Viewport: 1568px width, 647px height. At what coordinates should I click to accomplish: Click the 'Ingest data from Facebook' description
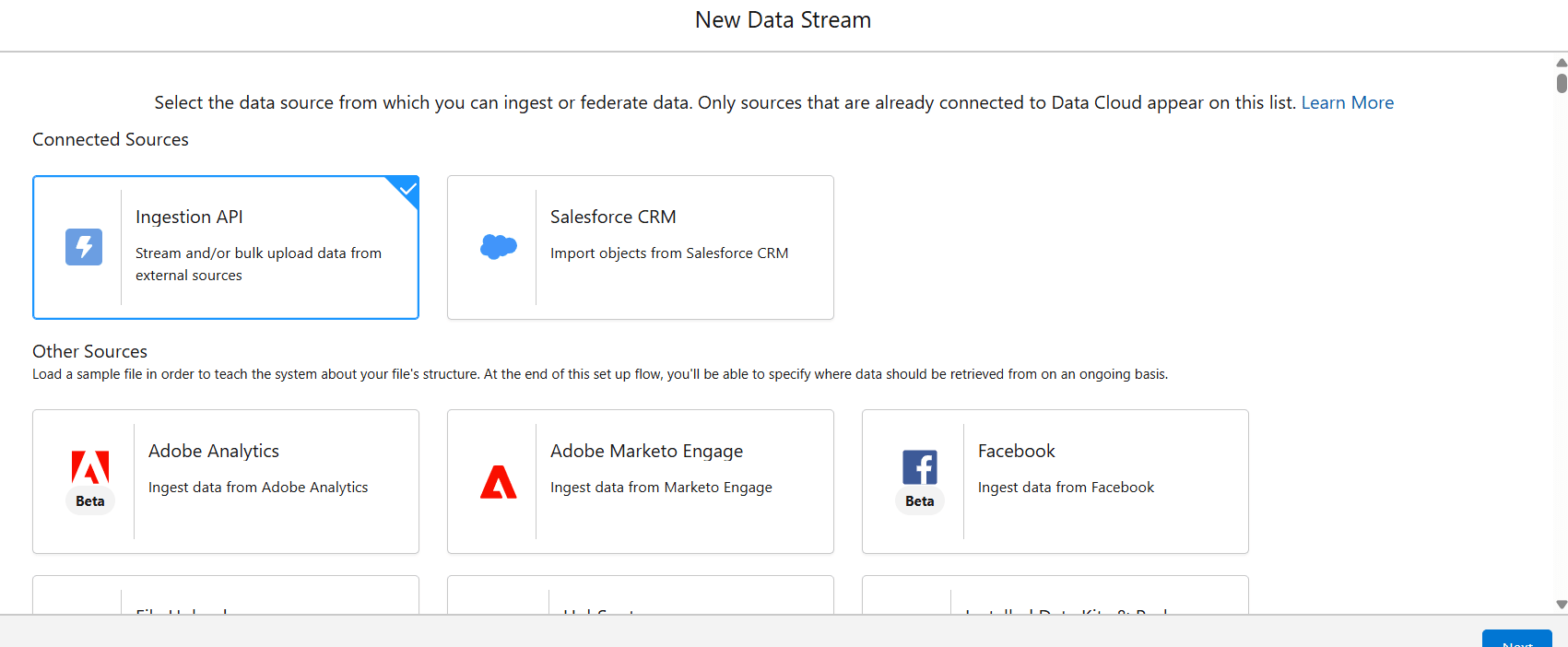pos(1066,488)
